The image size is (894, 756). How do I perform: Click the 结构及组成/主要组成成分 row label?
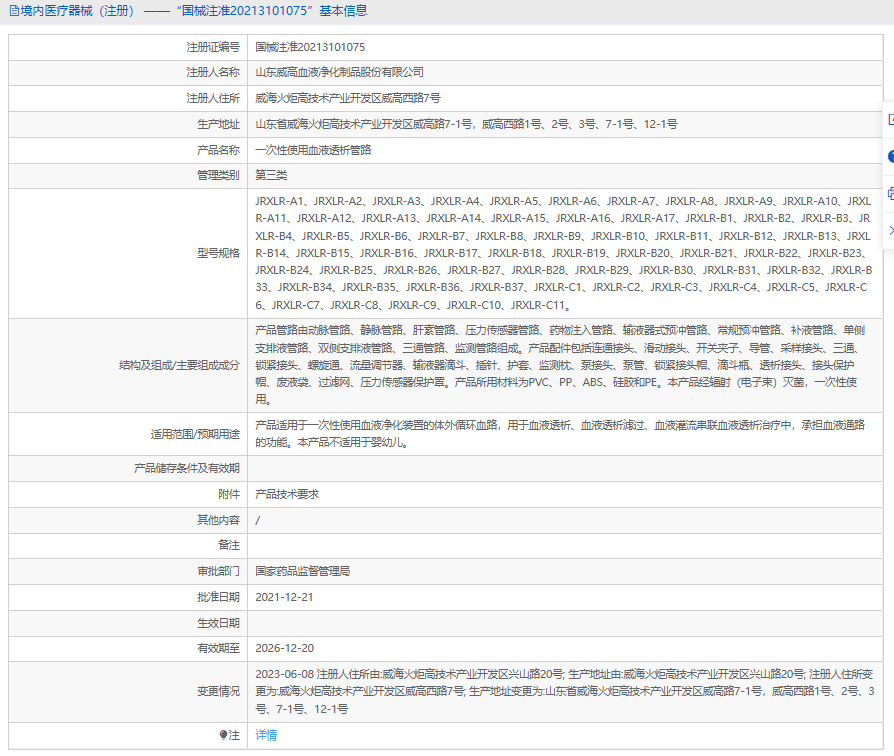coord(179,365)
